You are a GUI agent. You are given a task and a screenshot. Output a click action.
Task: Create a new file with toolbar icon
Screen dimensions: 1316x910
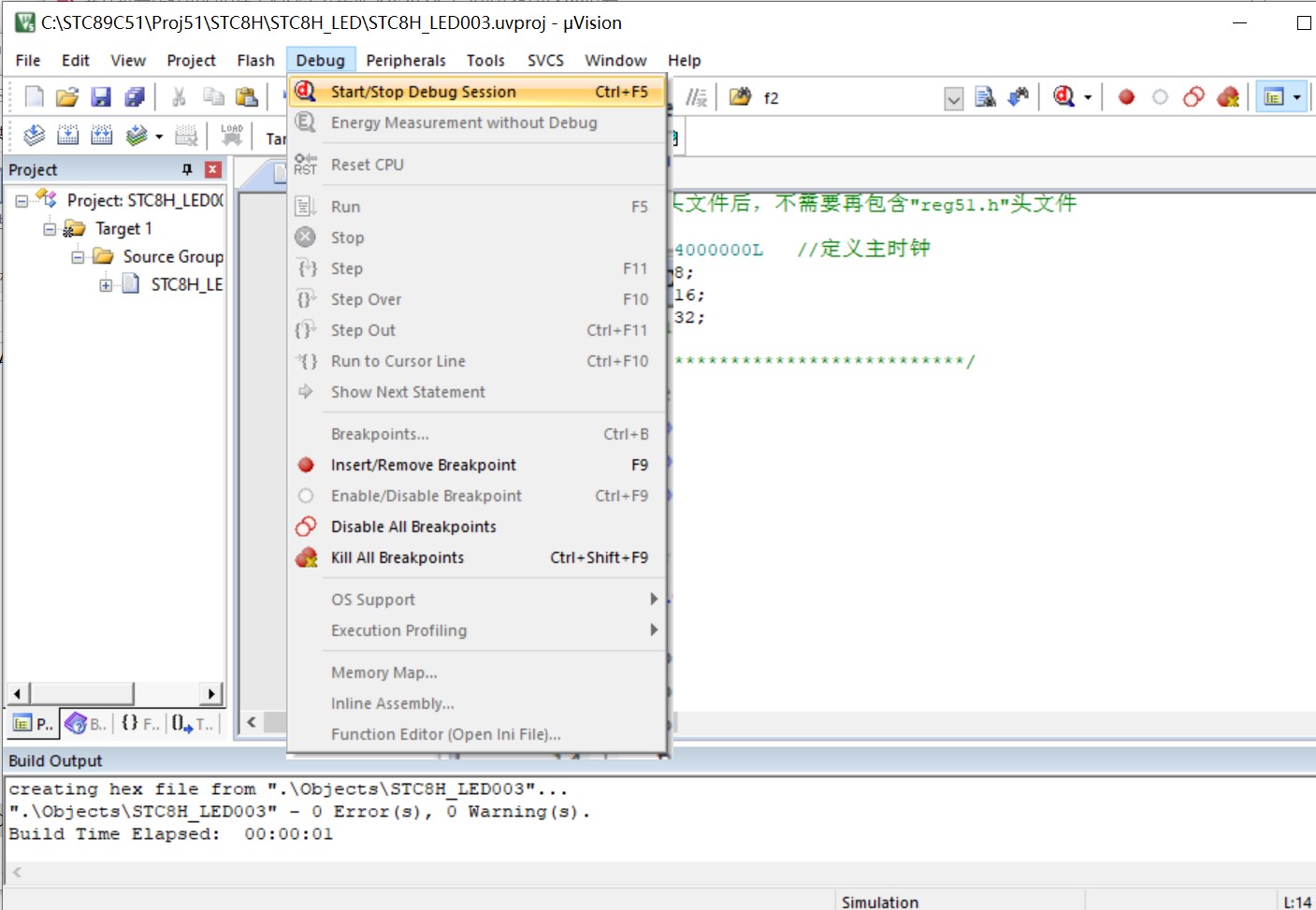click(x=34, y=96)
